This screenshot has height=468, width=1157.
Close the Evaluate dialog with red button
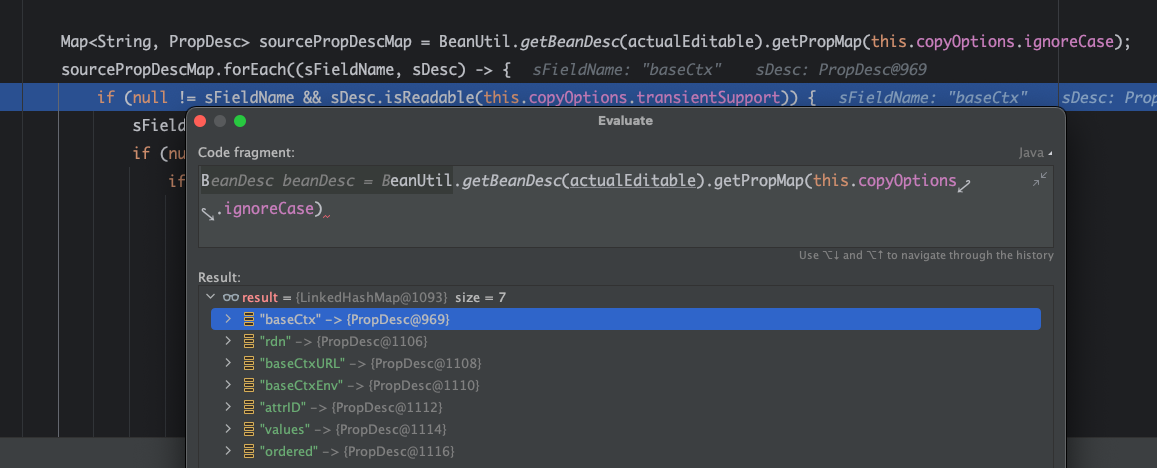tap(201, 121)
